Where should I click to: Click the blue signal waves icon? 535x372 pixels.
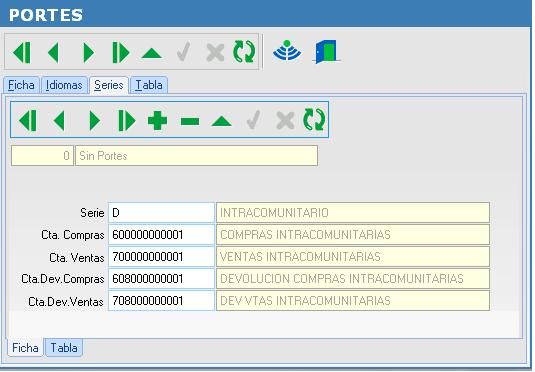[287, 51]
